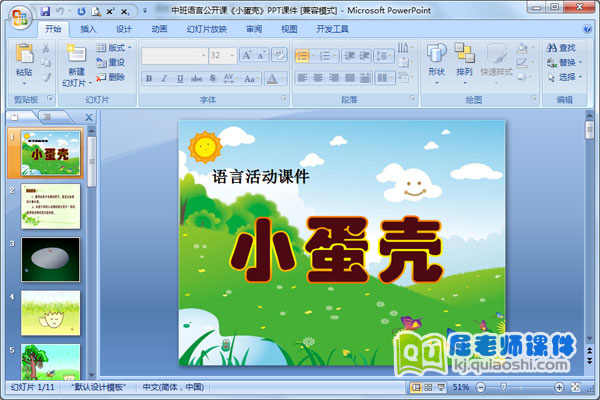Viewport: 600px width, 400px height.
Task: Switch to the 动画 tab
Action: [159, 29]
